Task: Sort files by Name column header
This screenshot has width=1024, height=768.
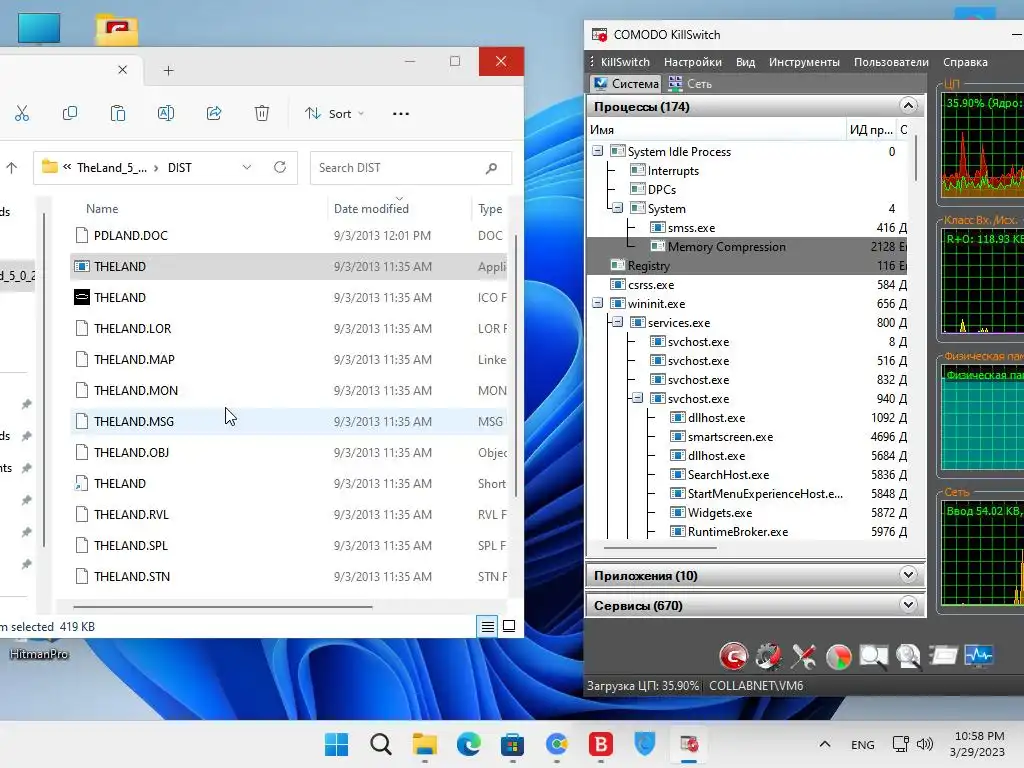Action: click(102, 209)
